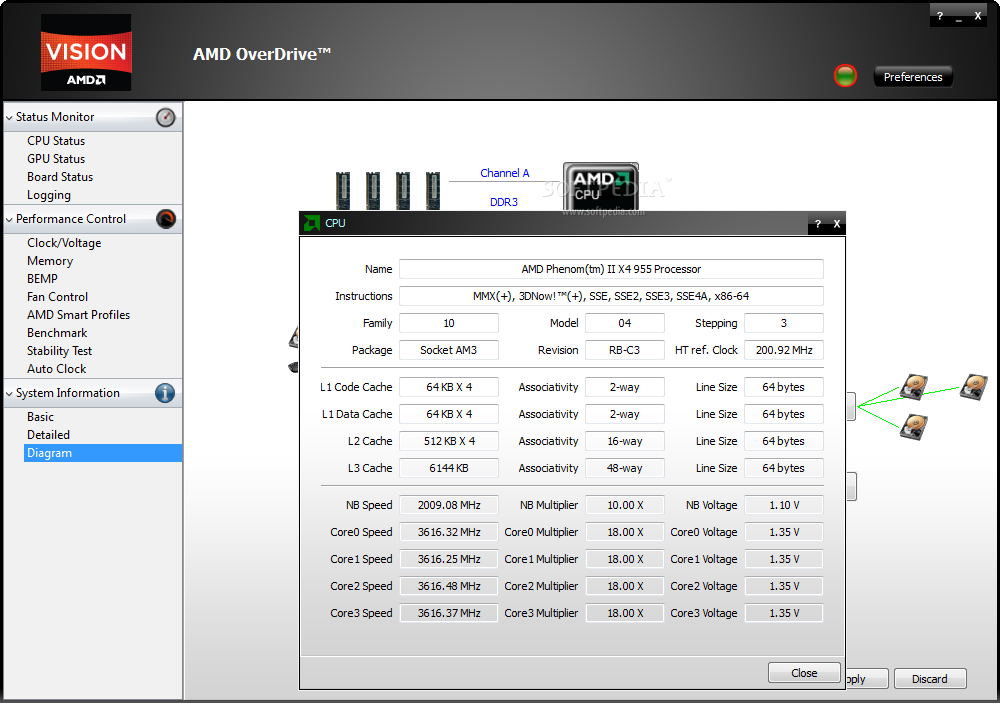Click the NB Speed value 2009.08 MHz
Viewport: 1000px width, 710px height.
click(448, 505)
